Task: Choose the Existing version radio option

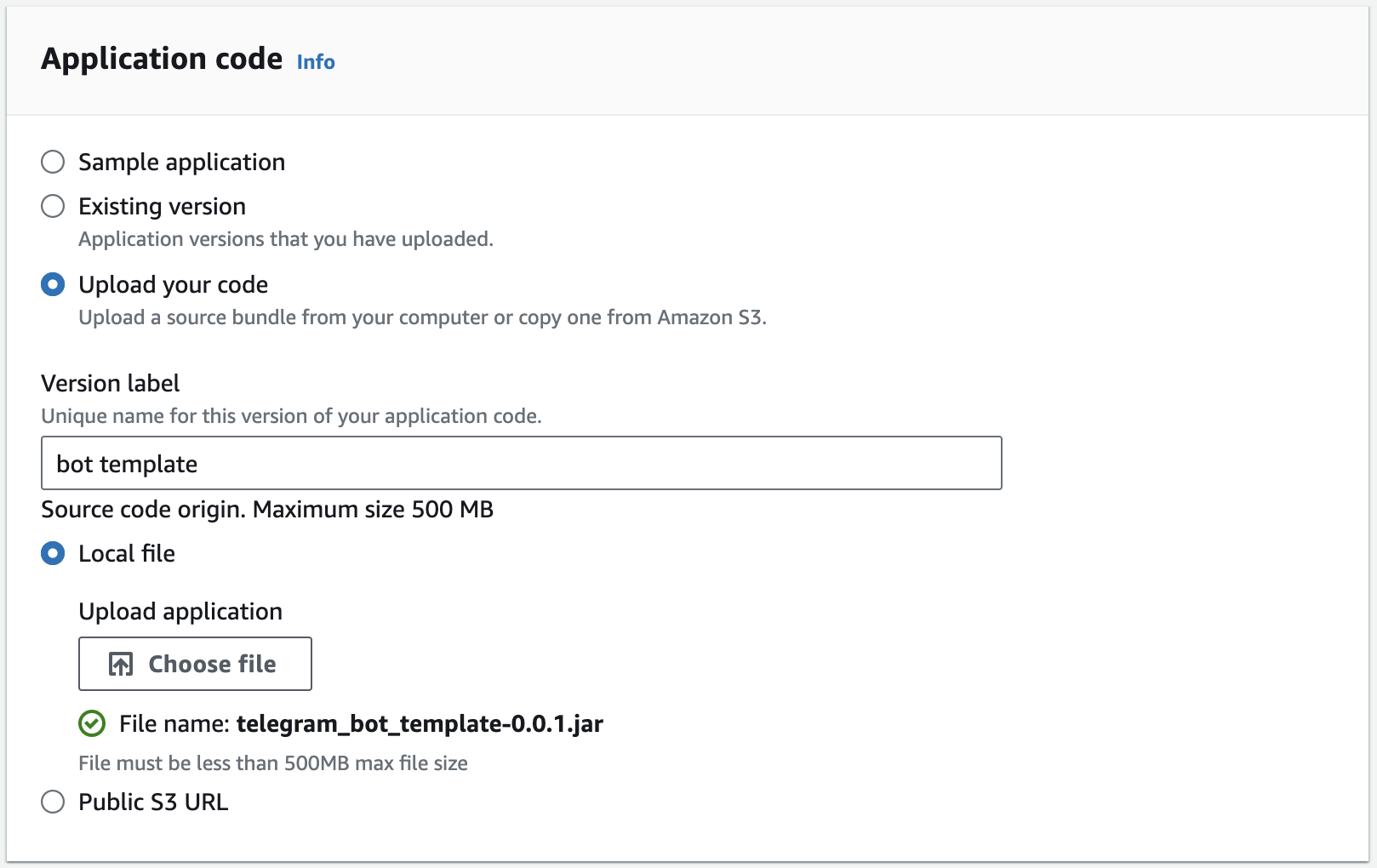Action: tap(53, 206)
